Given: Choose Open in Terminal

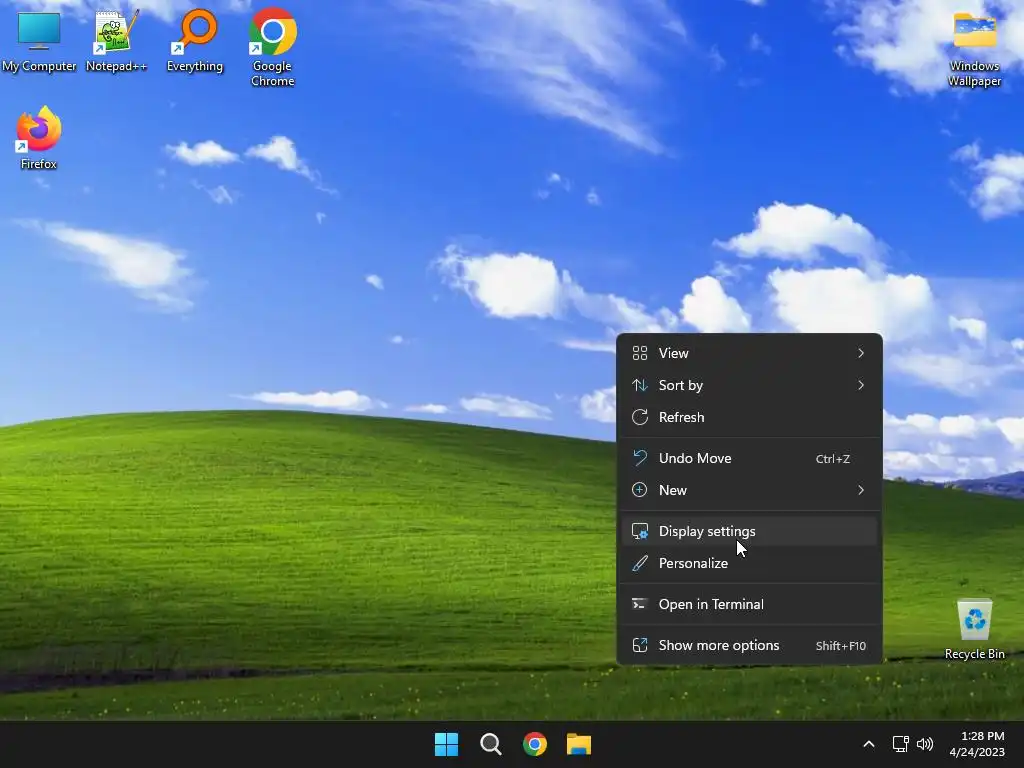Looking at the screenshot, I should [749, 605].
